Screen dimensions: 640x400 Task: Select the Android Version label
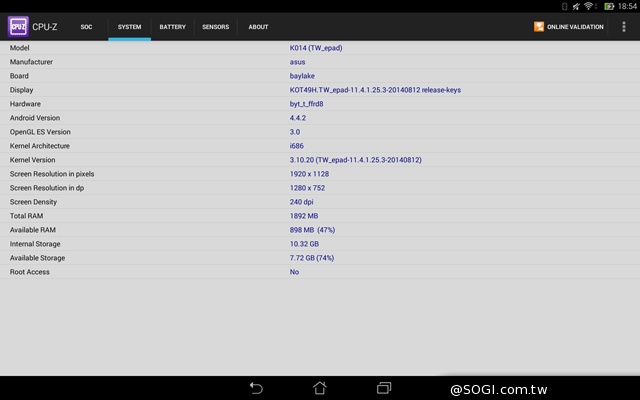point(35,118)
